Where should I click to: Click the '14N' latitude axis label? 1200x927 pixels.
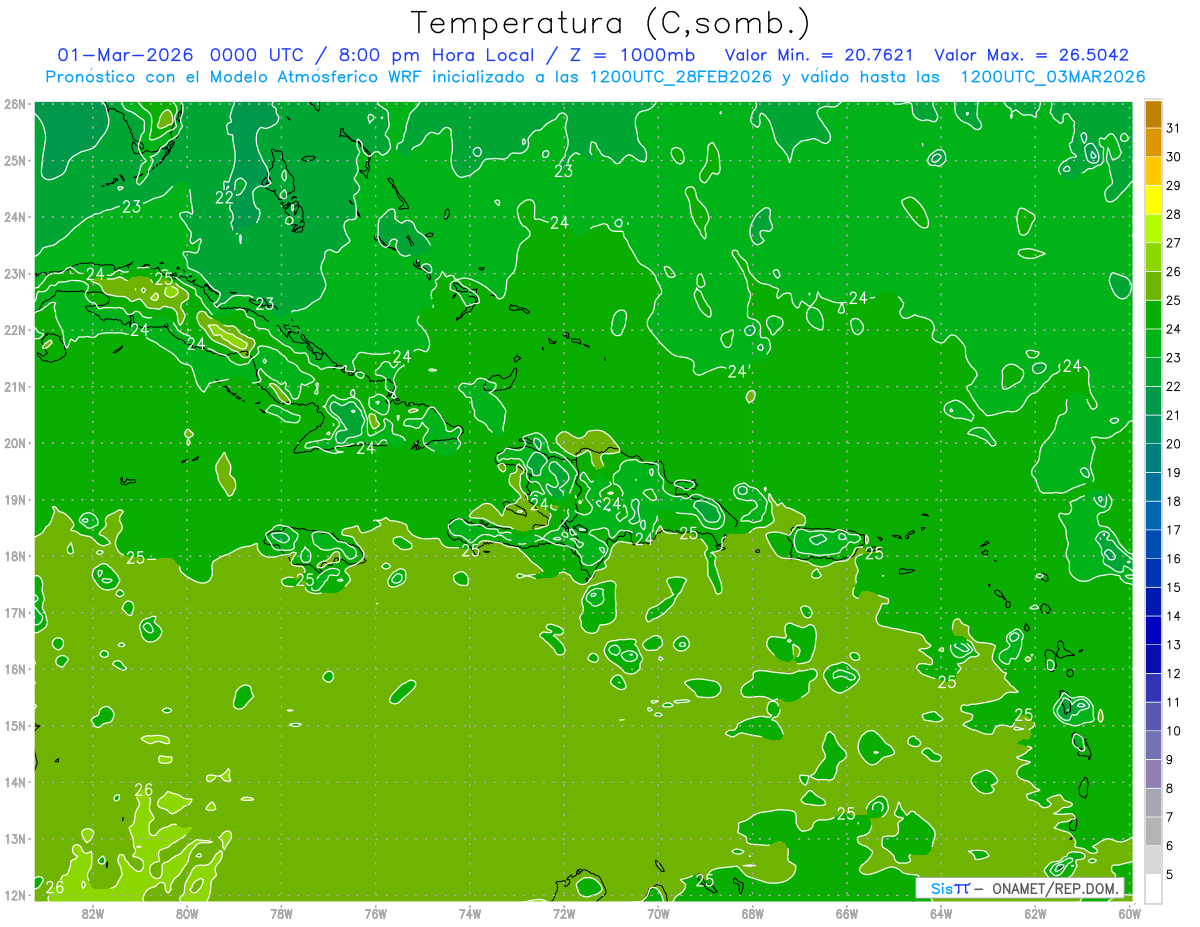click(15, 782)
